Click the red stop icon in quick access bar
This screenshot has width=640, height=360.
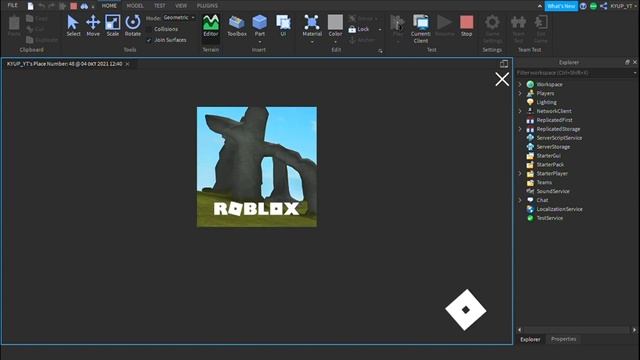[x=73, y=6]
